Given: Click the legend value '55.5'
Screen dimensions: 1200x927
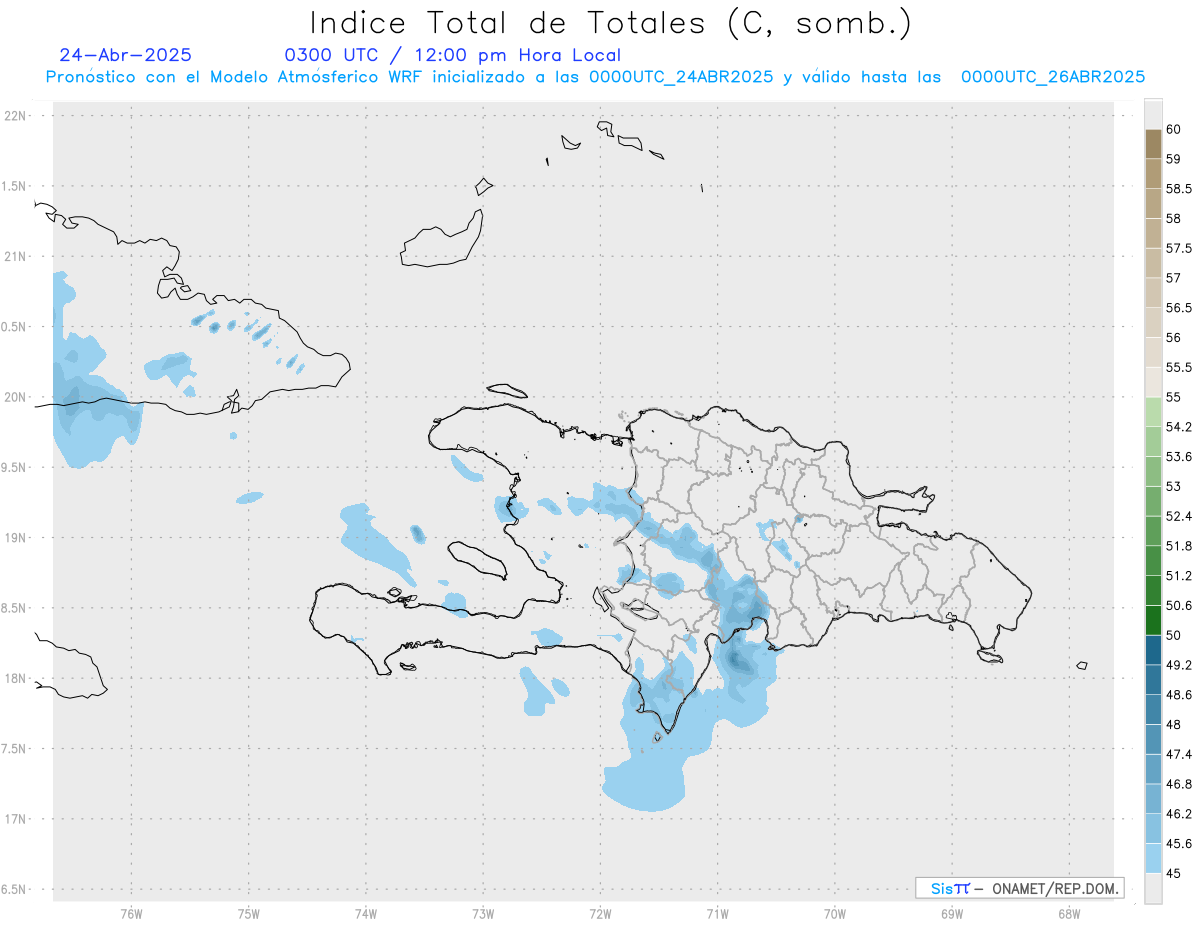Looking at the screenshot, I should (x=1178, y=367).
